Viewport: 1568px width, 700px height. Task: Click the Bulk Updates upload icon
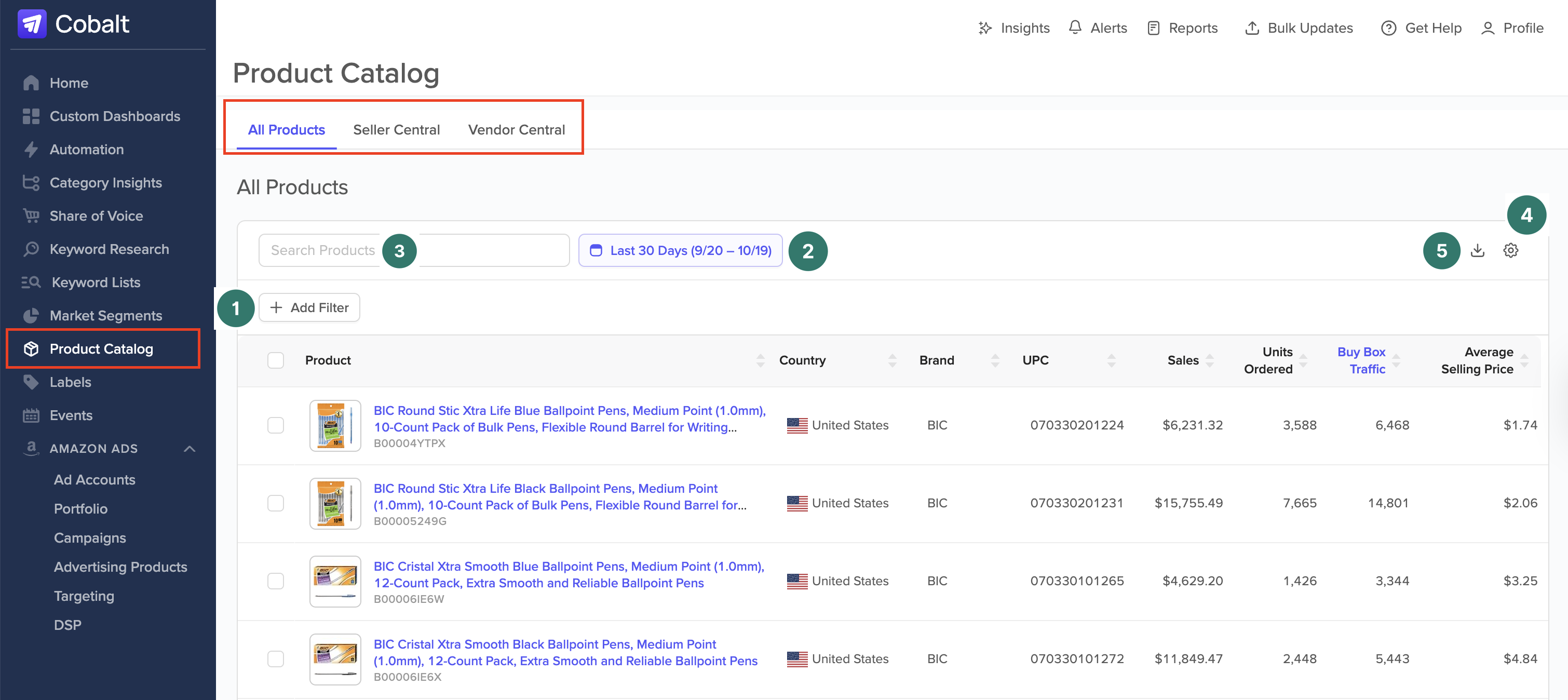pyautogui.click(x=1252, y=28)
